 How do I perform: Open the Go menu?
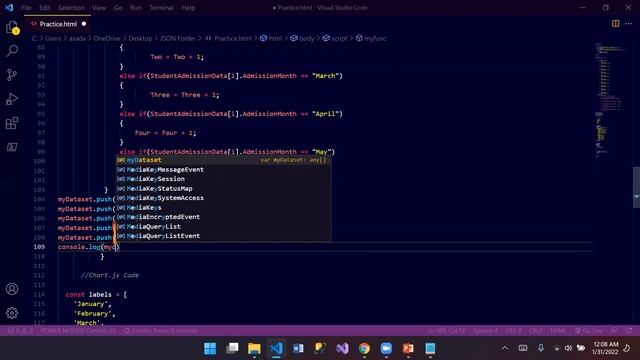118,8
